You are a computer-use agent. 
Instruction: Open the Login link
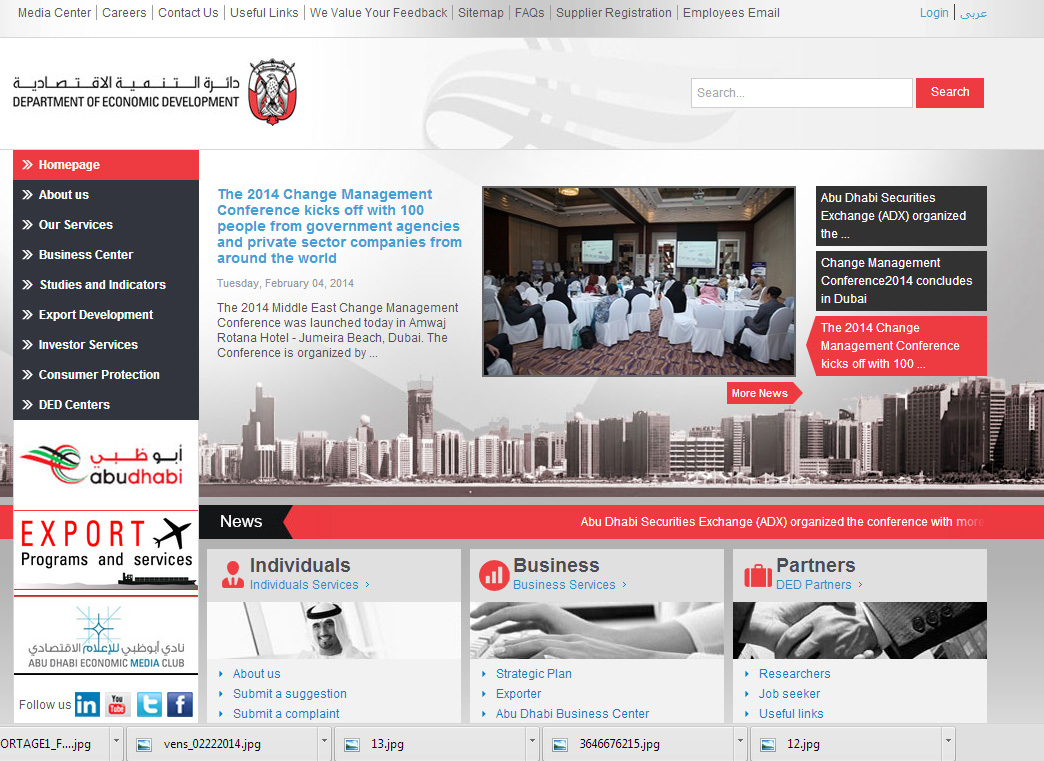pos(933,13)
